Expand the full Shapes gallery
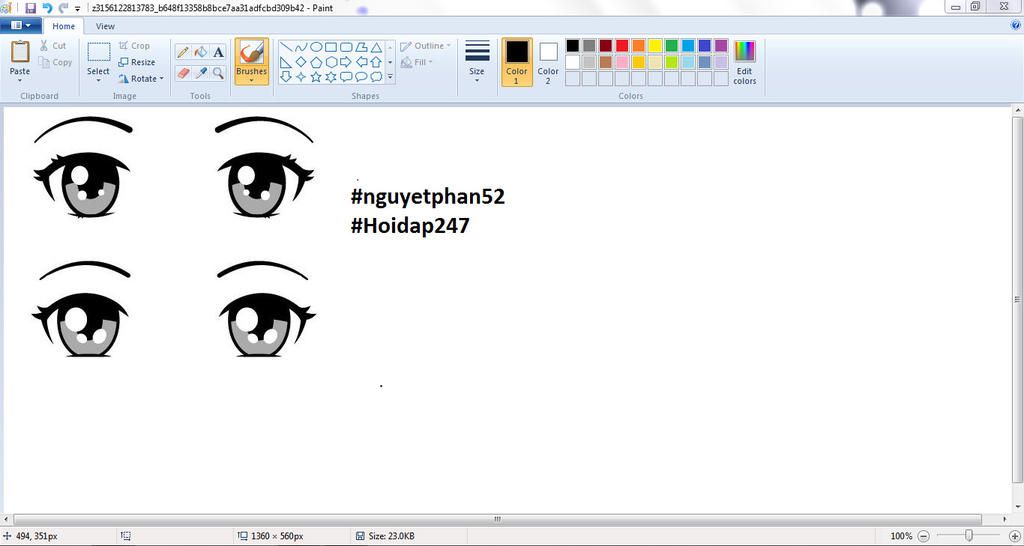Screen dimensions: 1024x546 coord(391,77)
